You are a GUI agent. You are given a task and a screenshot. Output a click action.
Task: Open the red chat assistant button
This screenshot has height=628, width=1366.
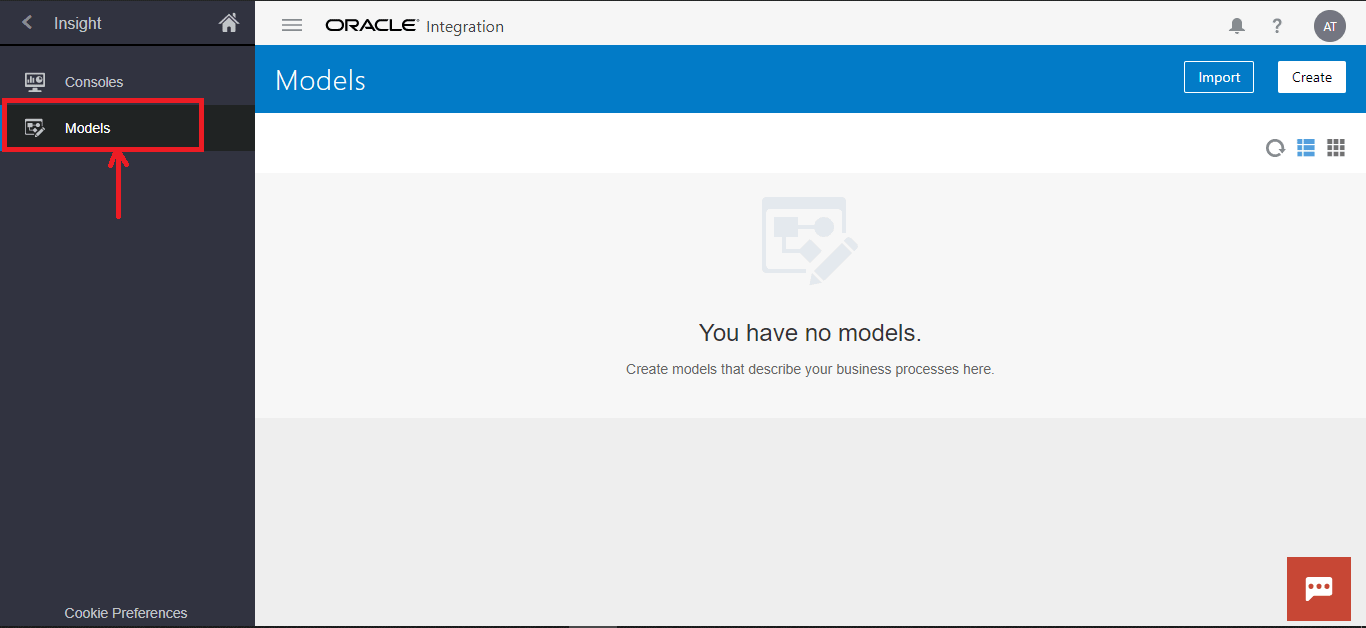[1319, 588]
